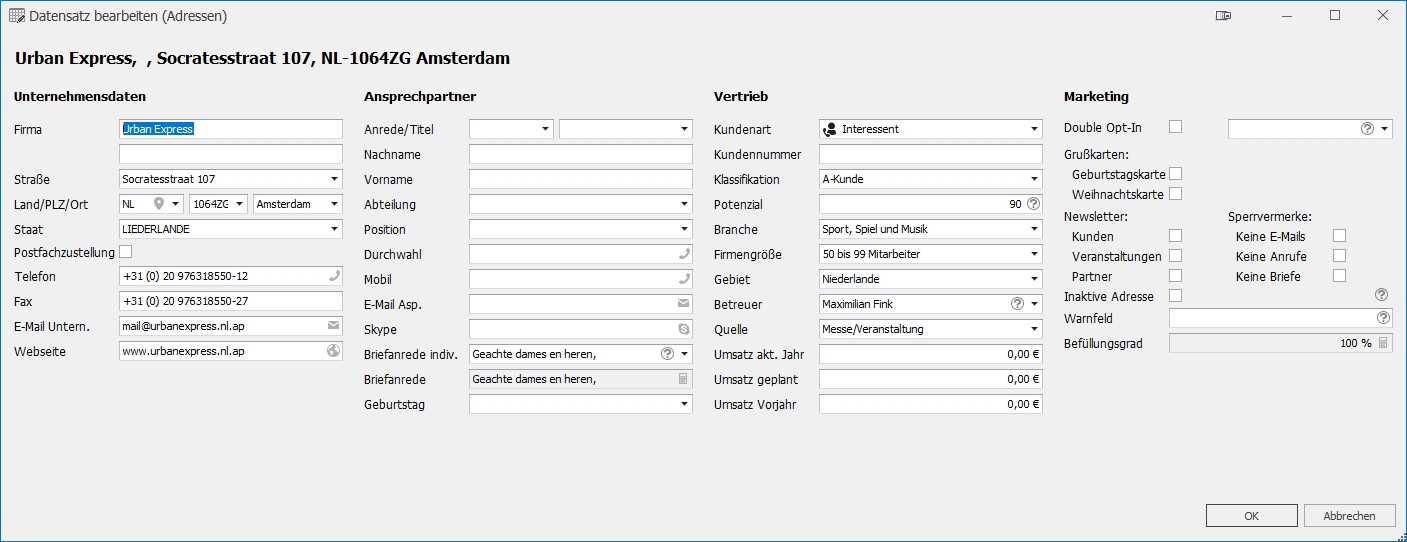Expand the Kundenart dropdown
Viewport: 1407px width, 542px height.
pos(1034,129)
